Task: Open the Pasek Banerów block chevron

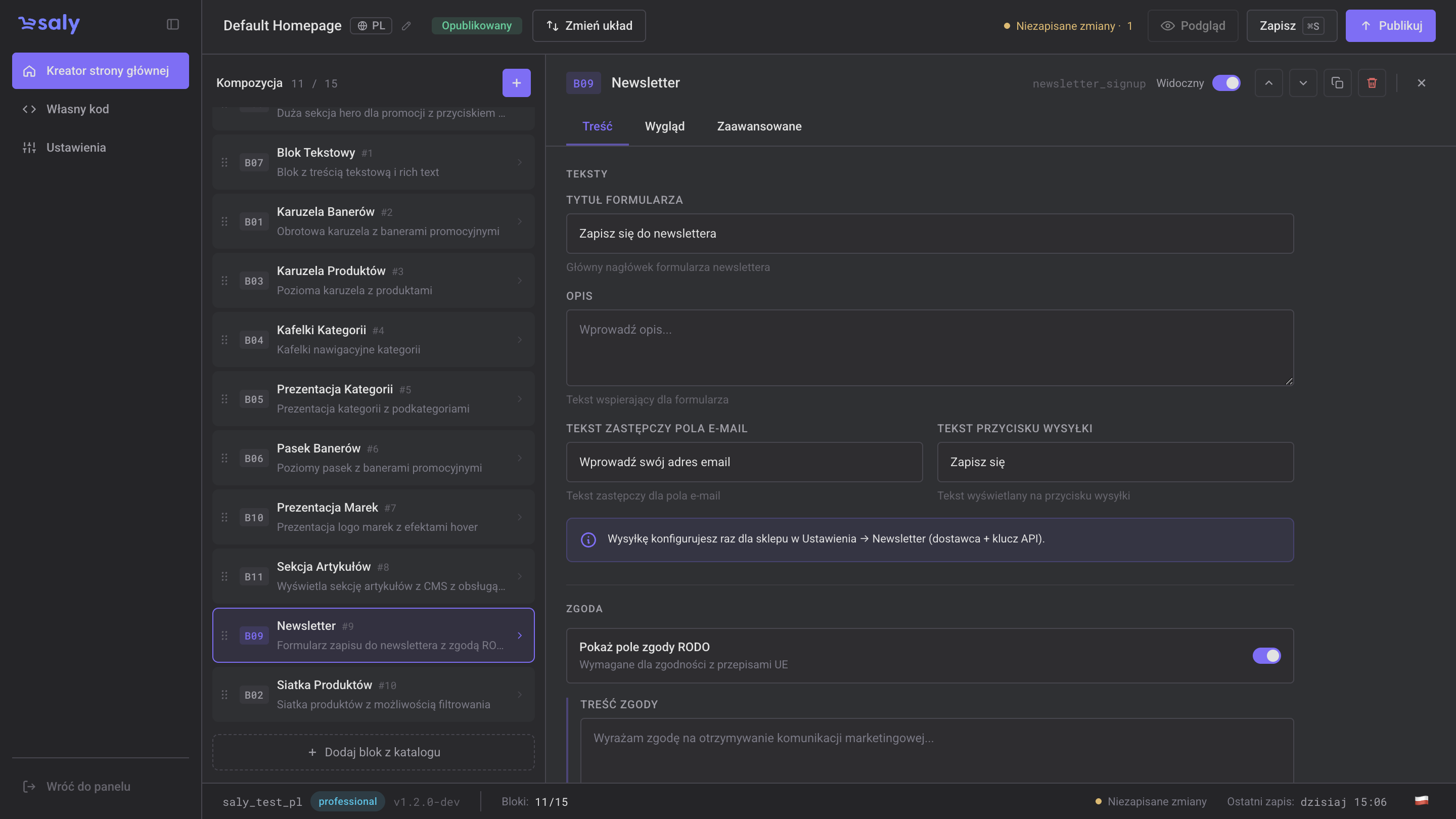Action: pos(519,458)
